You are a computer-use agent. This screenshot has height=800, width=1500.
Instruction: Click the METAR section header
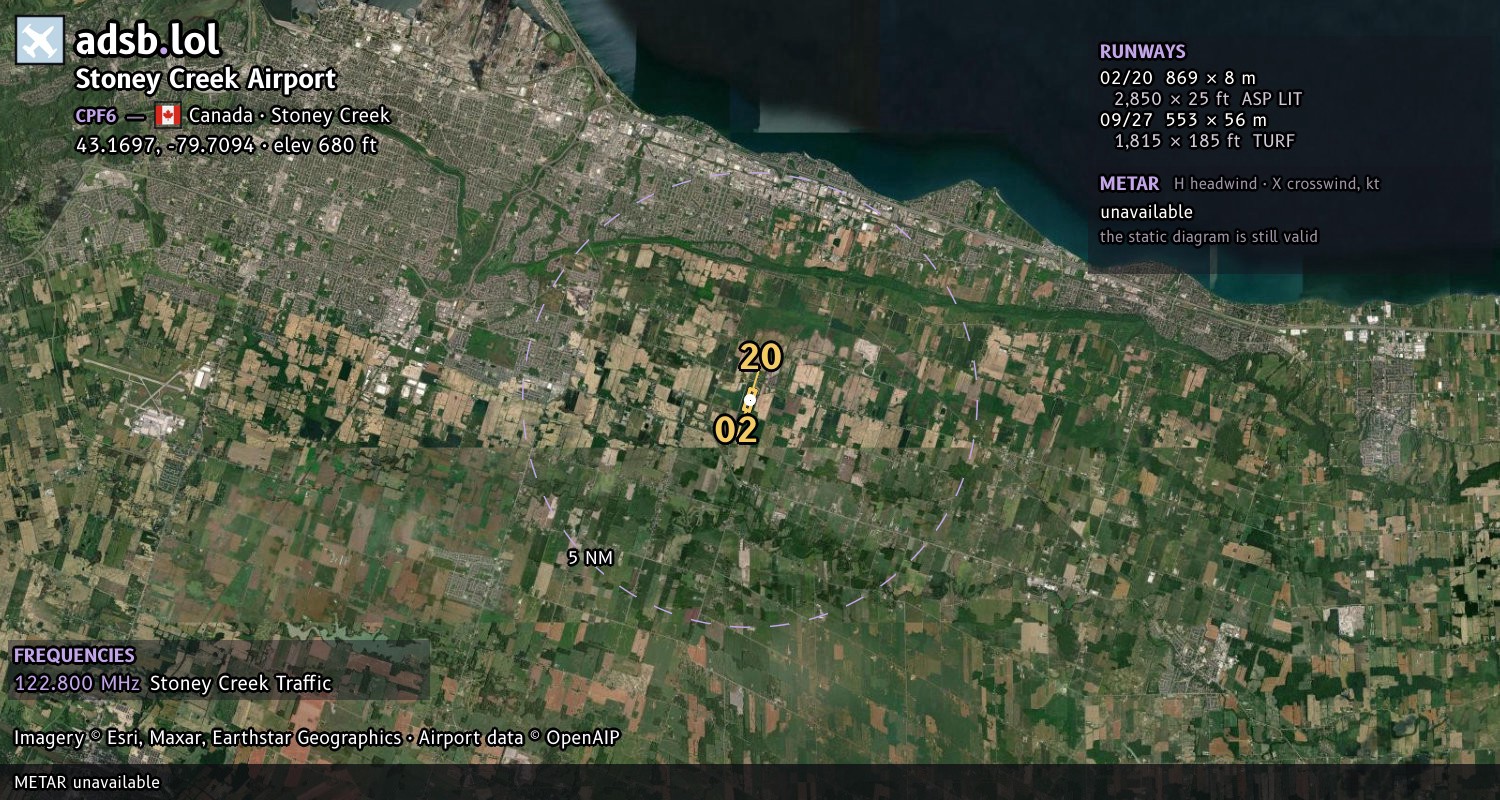click(1129, 184)
